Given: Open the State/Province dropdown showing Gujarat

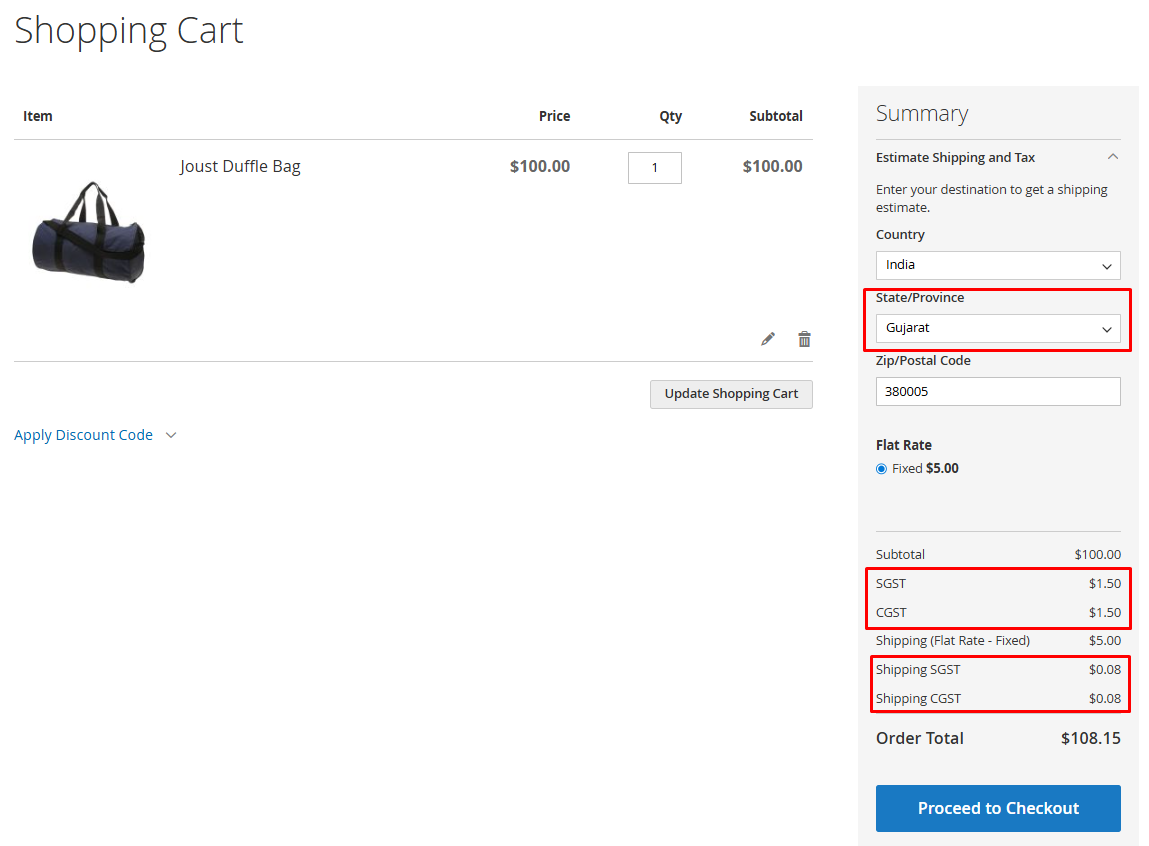Looking at the screenshot, I should tap(997, 328).
